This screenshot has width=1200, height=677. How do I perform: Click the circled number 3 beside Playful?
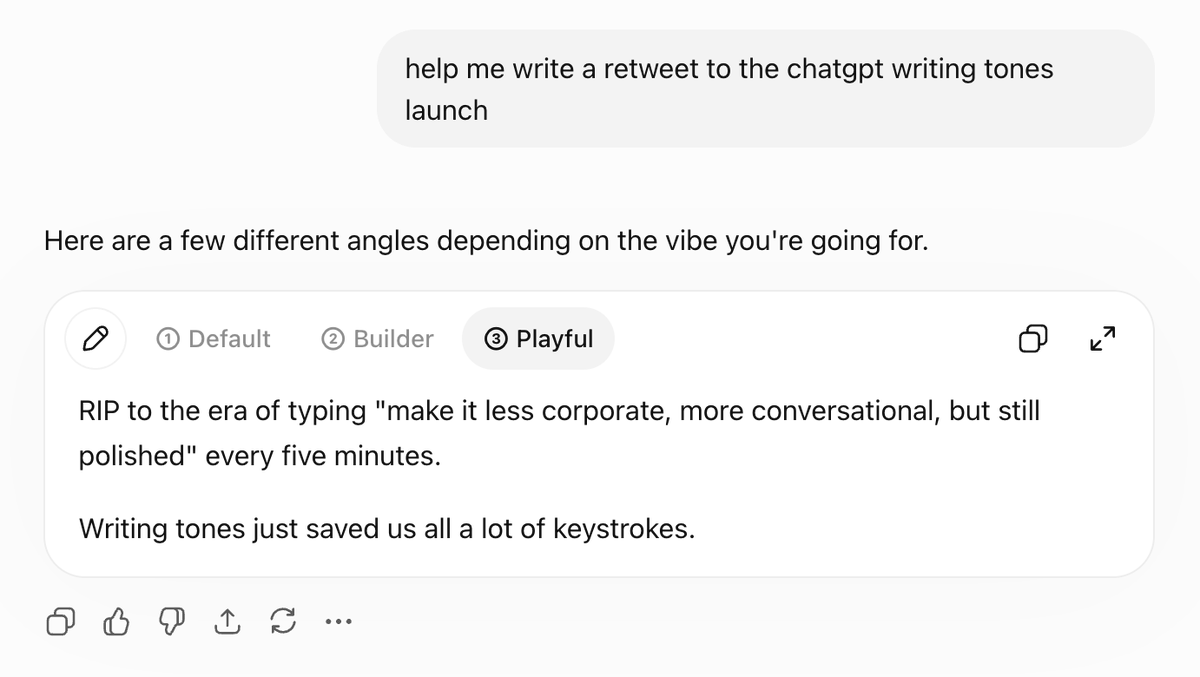tap(495, 339)
